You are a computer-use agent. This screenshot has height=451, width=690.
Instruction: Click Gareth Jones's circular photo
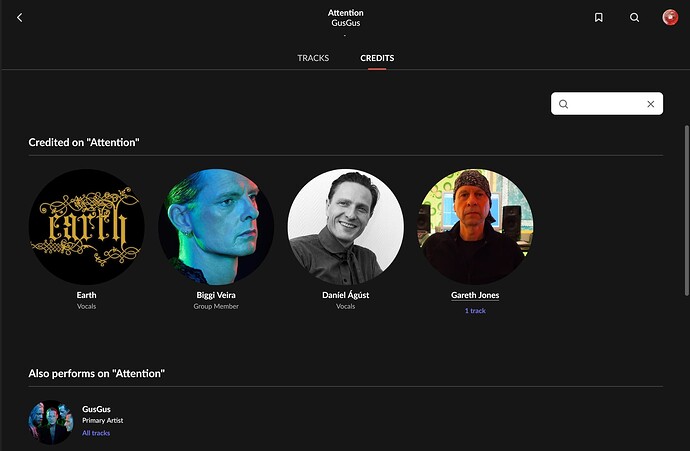pyautogui.click(x=475, y=226)
